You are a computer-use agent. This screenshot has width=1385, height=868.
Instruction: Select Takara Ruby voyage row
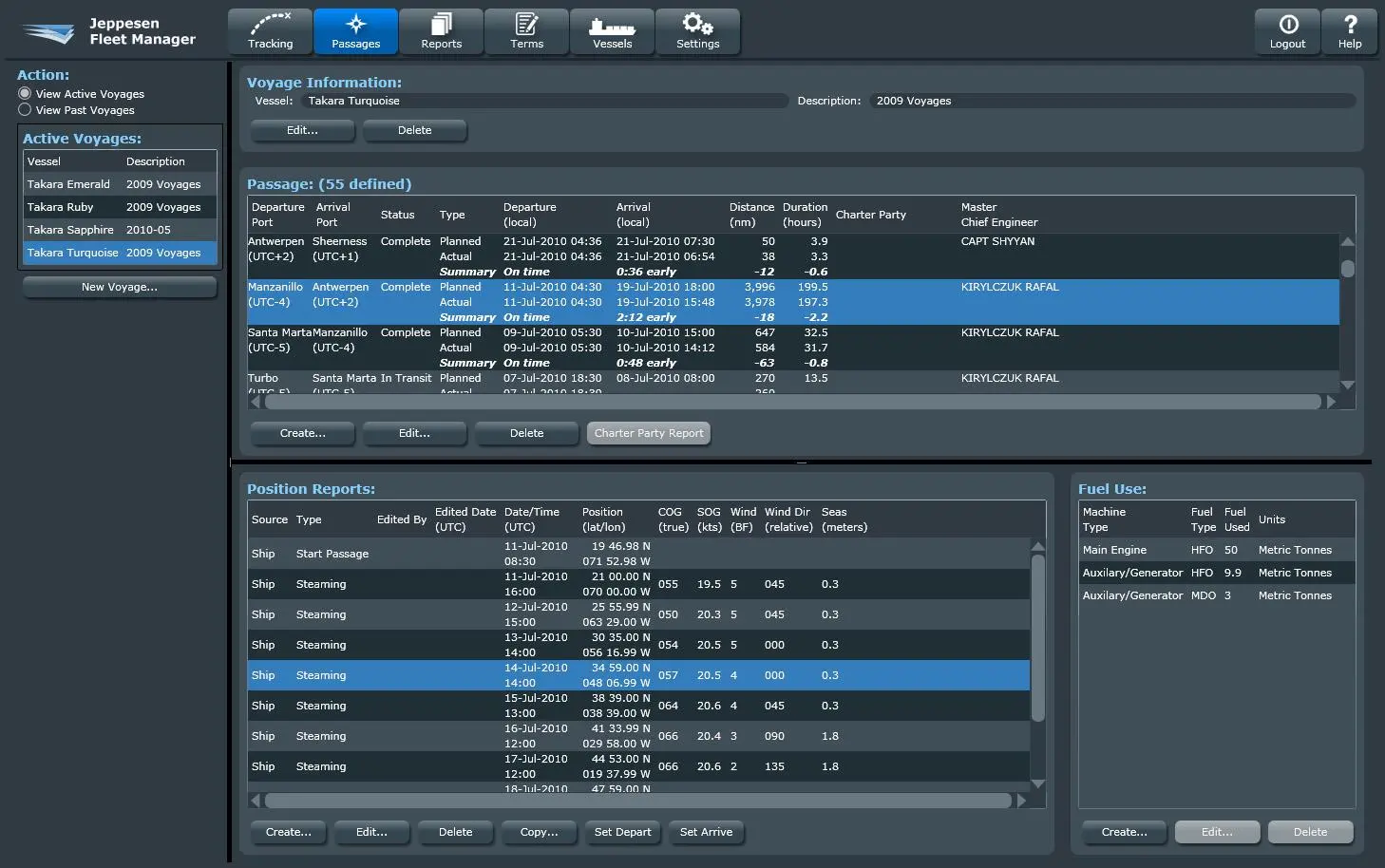pos(120,207)
